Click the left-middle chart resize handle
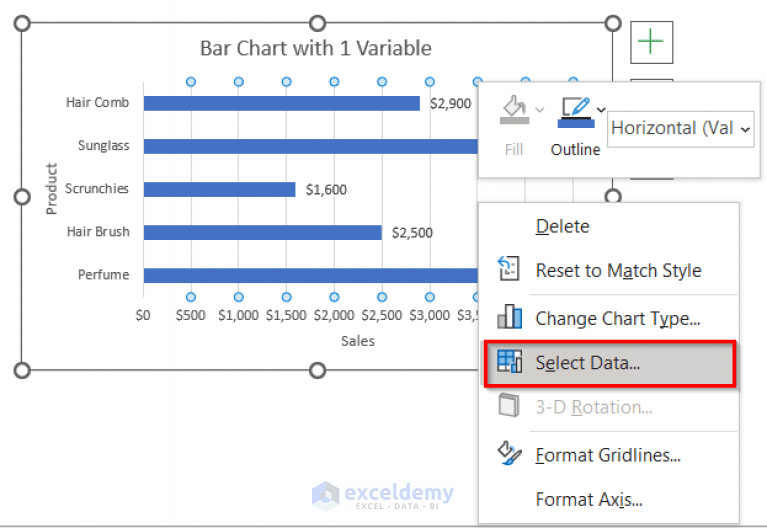The width and height of the screenshot is (767, 528). click(22, 197)
